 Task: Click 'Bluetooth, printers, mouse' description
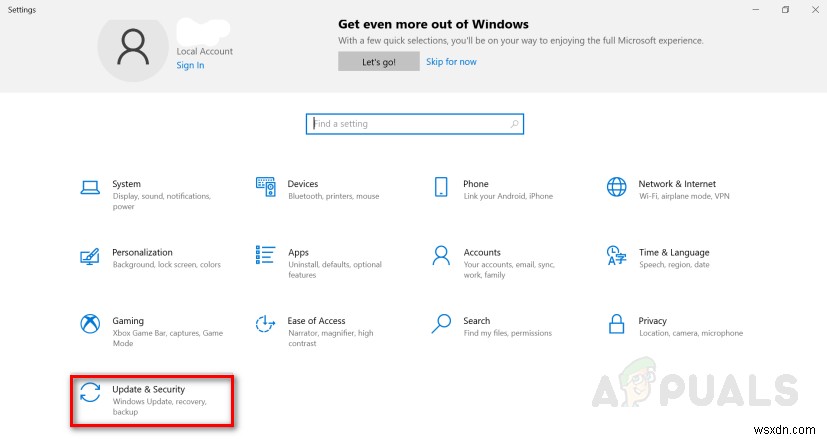tap(334, 196)
